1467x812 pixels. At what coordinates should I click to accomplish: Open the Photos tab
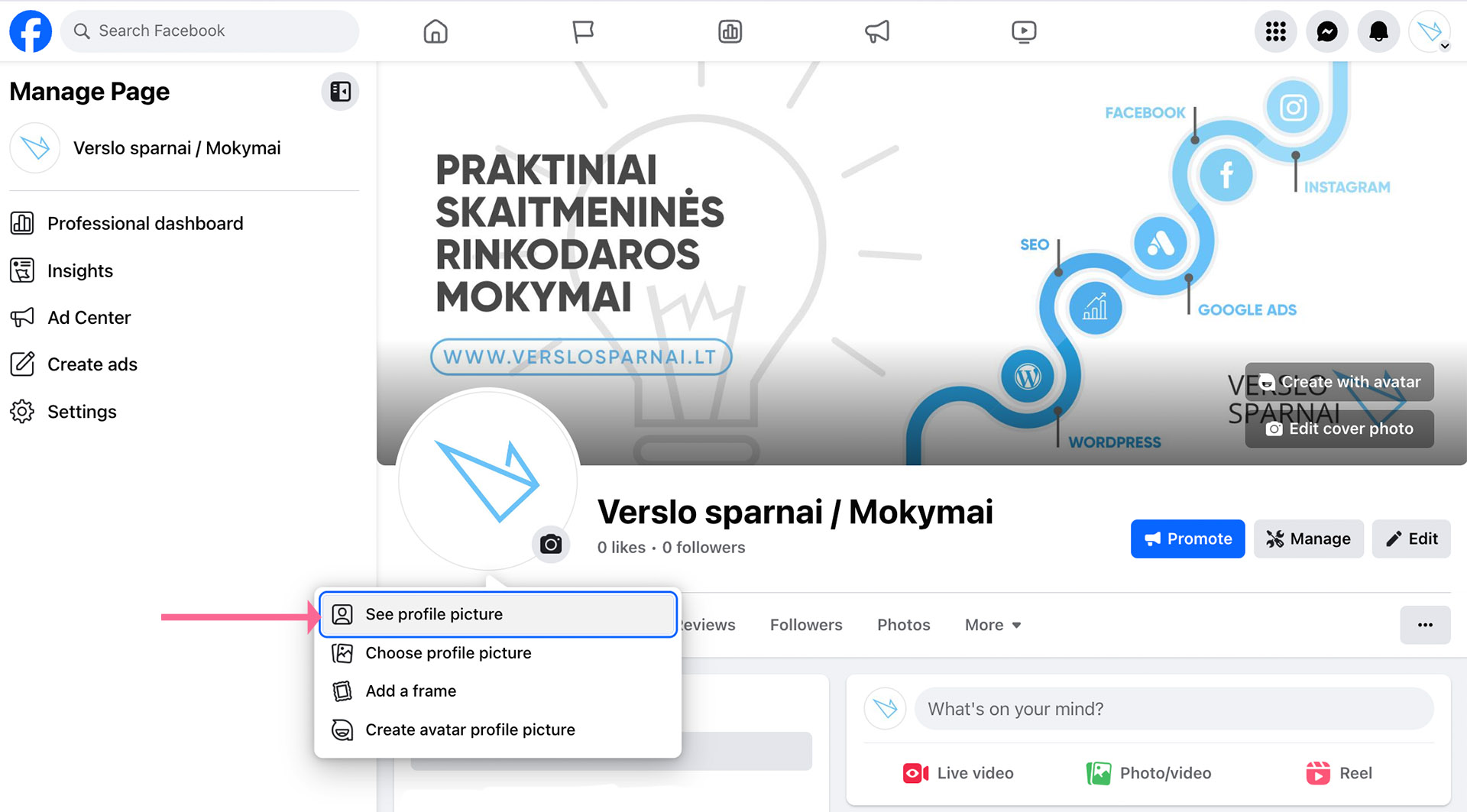click(x=904, y=625)
